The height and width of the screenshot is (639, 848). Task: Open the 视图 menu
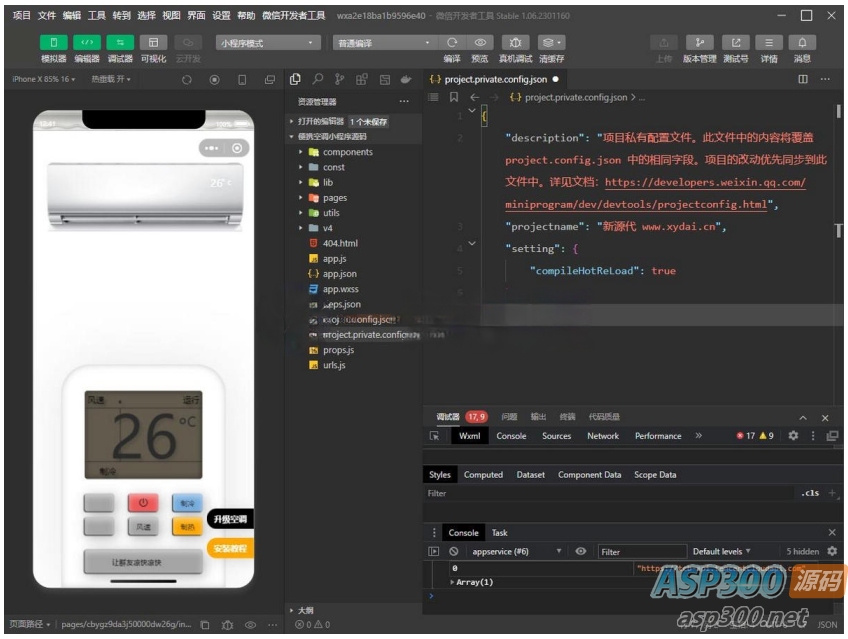tap(171, 16)
